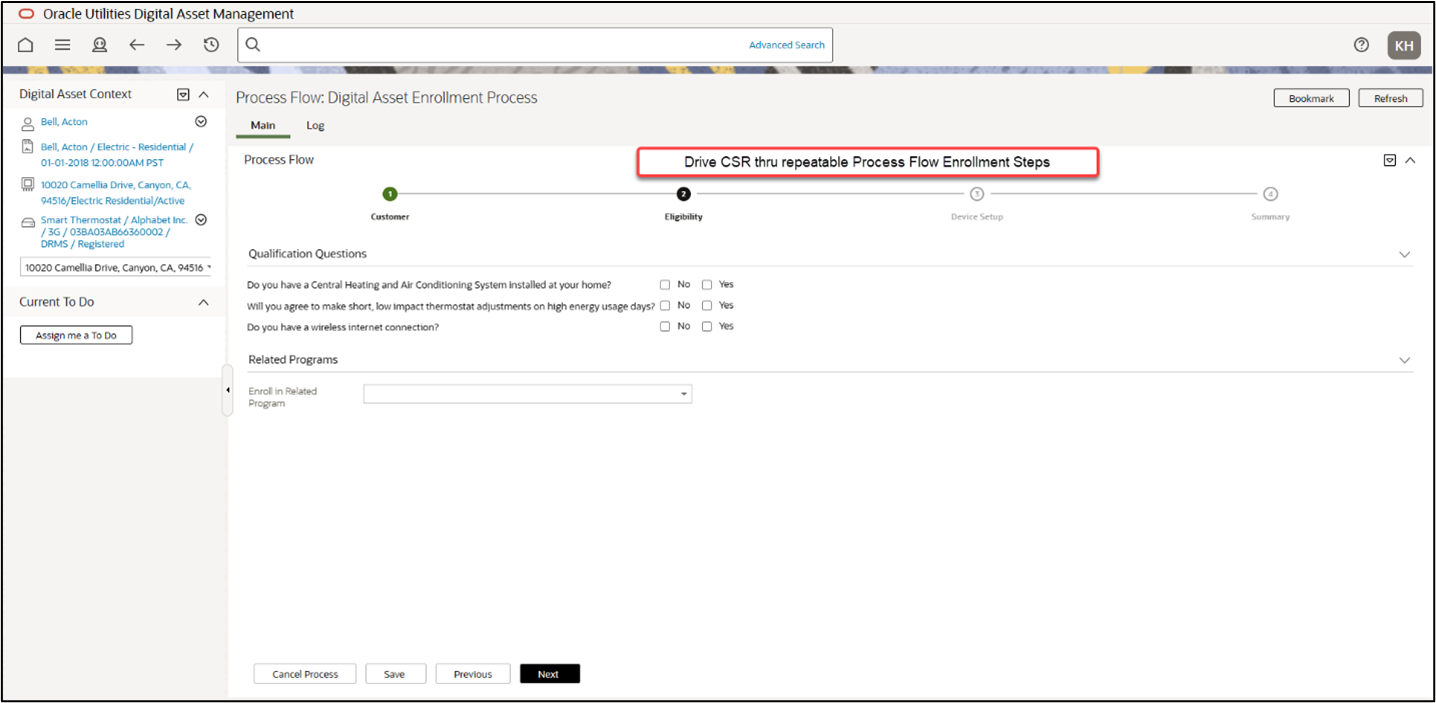Open the Advanced Search link
Viewport: 1436px width, 703px height.
pos(787,45)
